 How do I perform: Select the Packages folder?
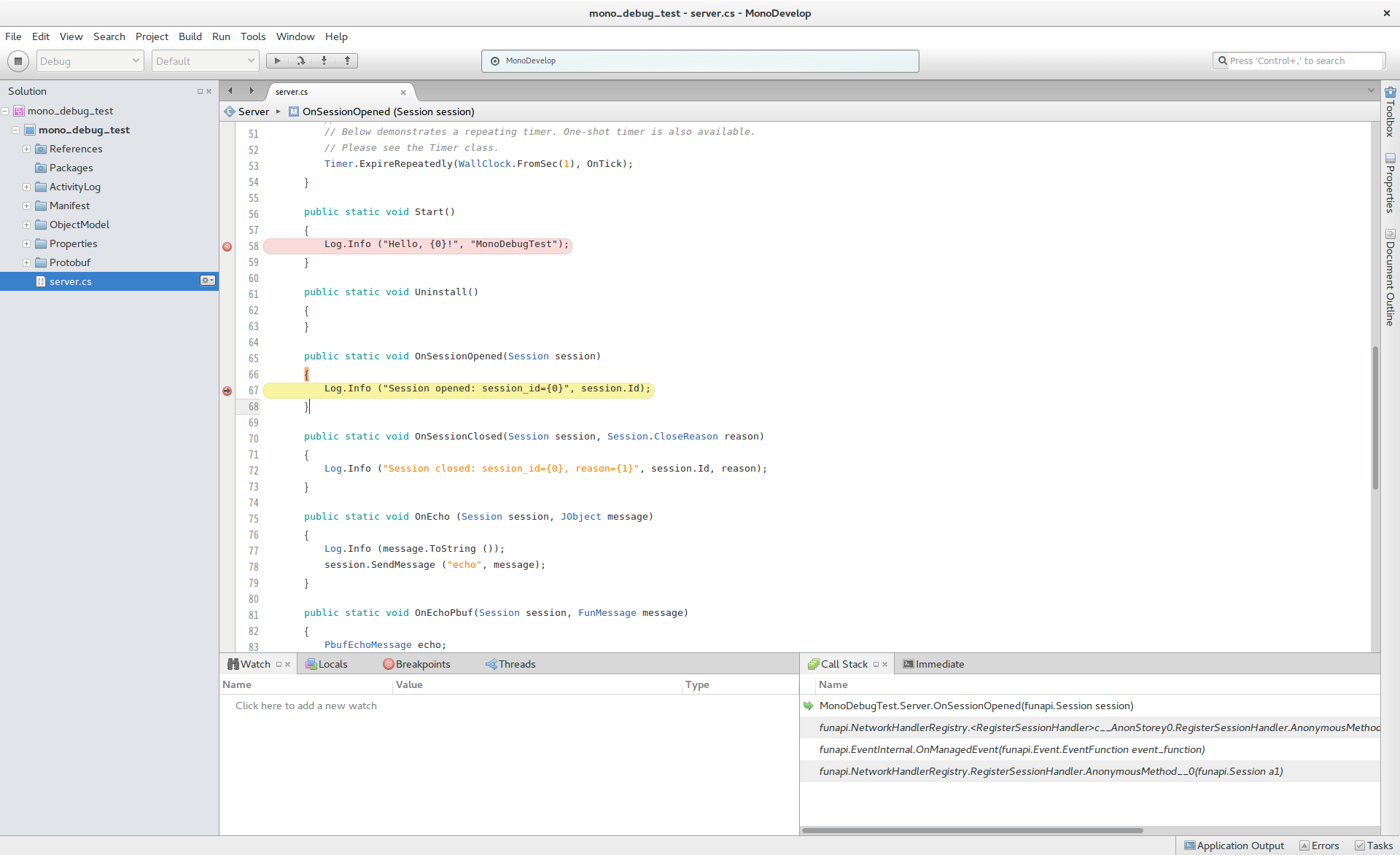tap(71, 168)
